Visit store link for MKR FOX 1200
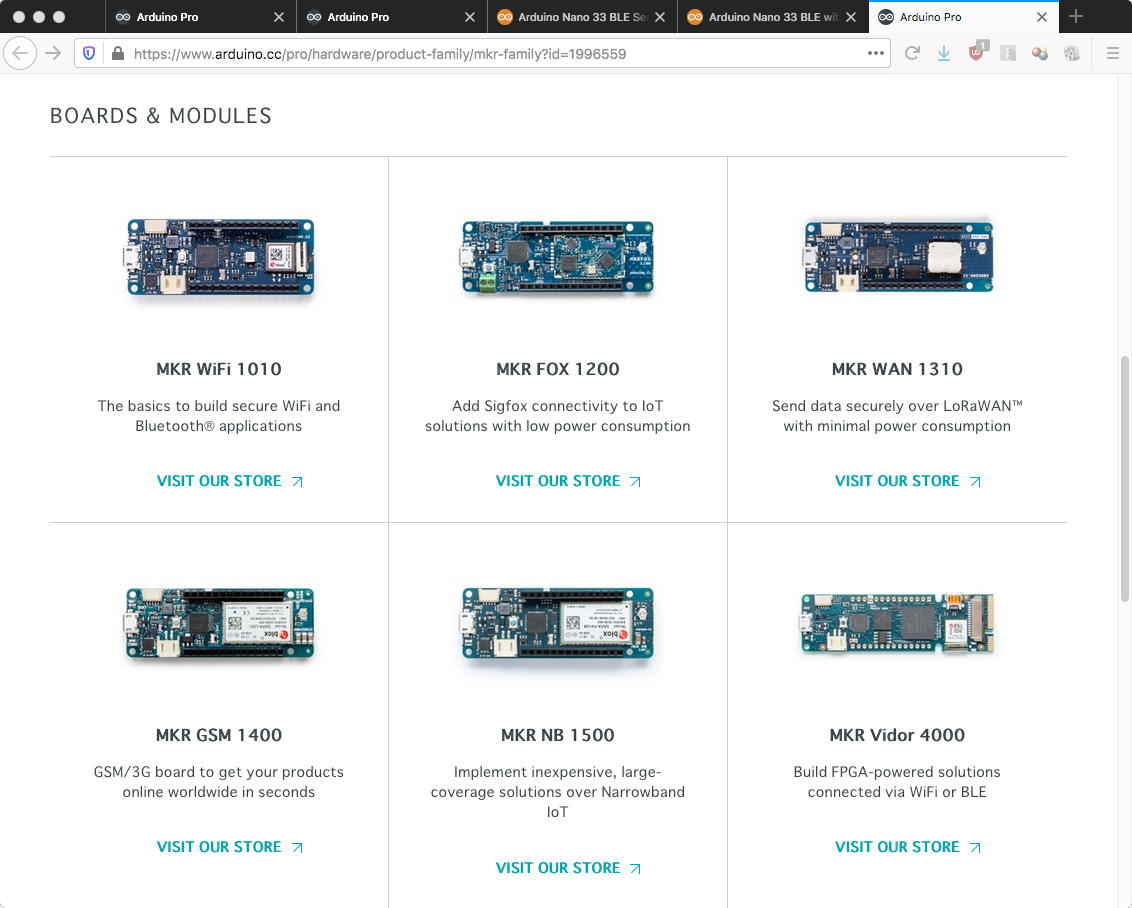1132x908 pixels. [568, 481]
